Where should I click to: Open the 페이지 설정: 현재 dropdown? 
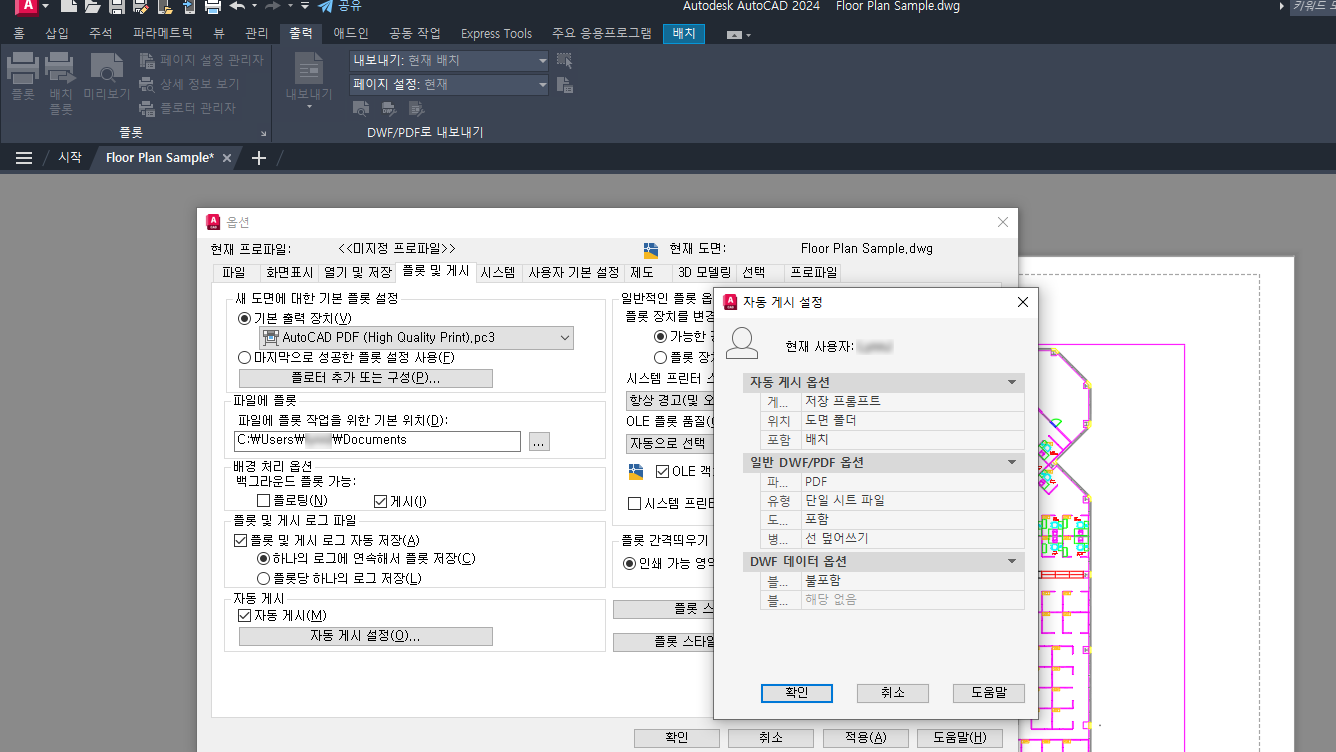tap(449, 85)
